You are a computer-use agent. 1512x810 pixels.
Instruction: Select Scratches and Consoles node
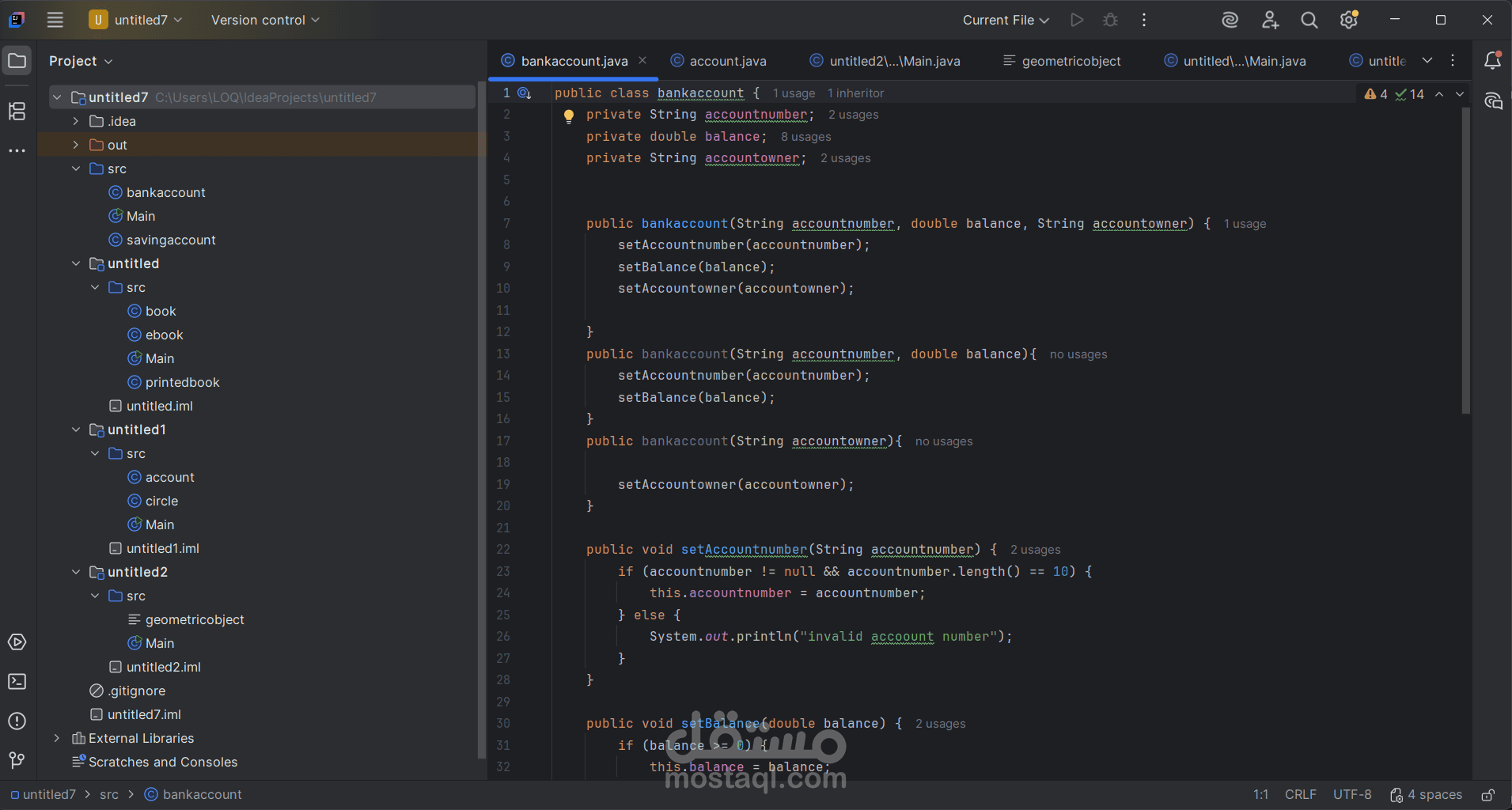coord(154,762)
